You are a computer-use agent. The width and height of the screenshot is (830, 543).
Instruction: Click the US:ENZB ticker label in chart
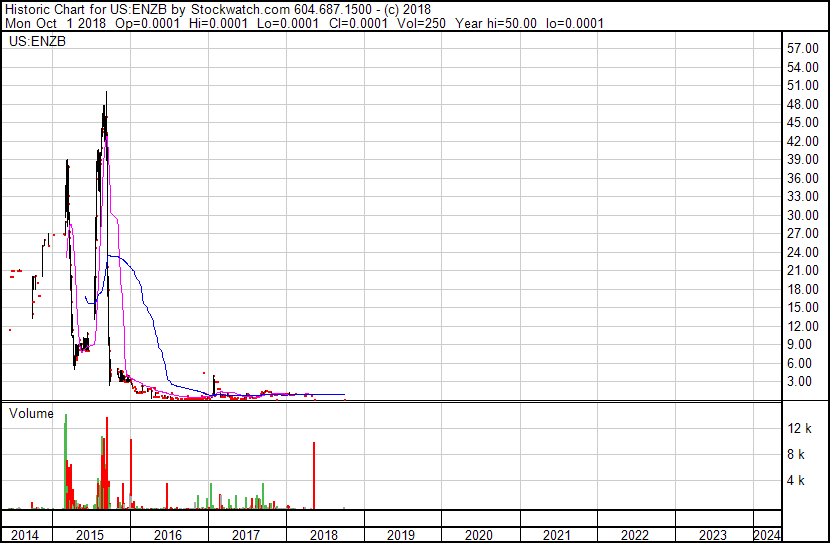(x=37, y=42)
